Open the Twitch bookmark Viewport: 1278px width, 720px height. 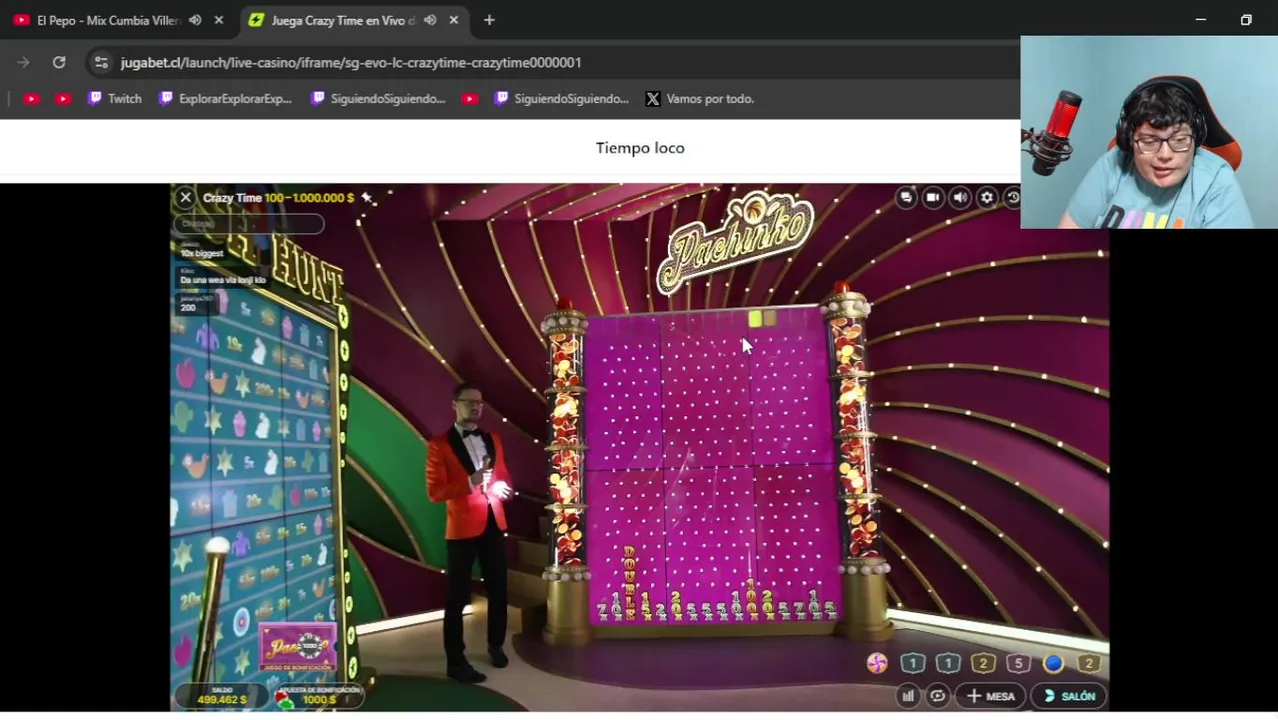coord(115,99)
